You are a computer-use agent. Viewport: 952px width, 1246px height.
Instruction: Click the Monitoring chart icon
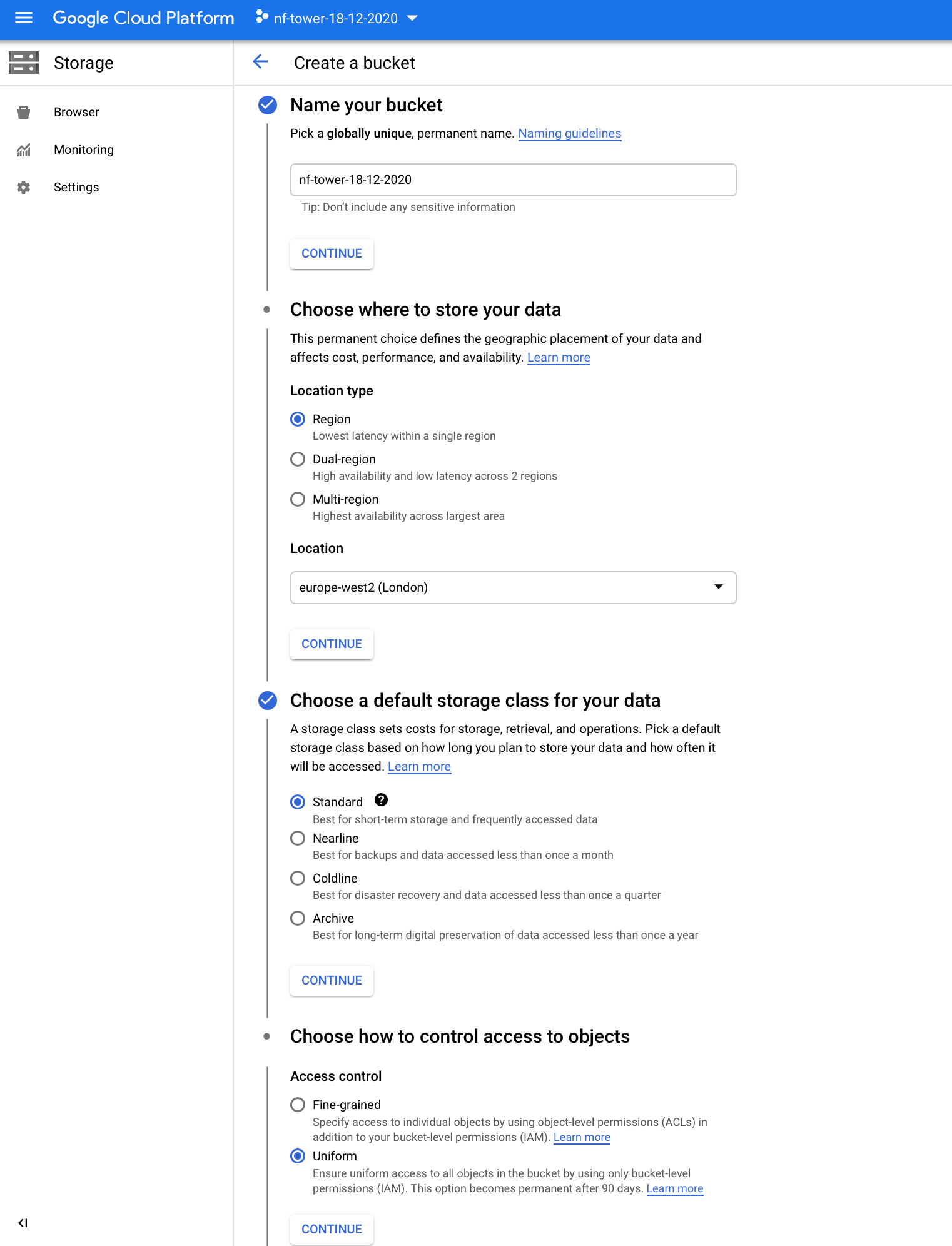pyautogui.click(x=24, y=150)
